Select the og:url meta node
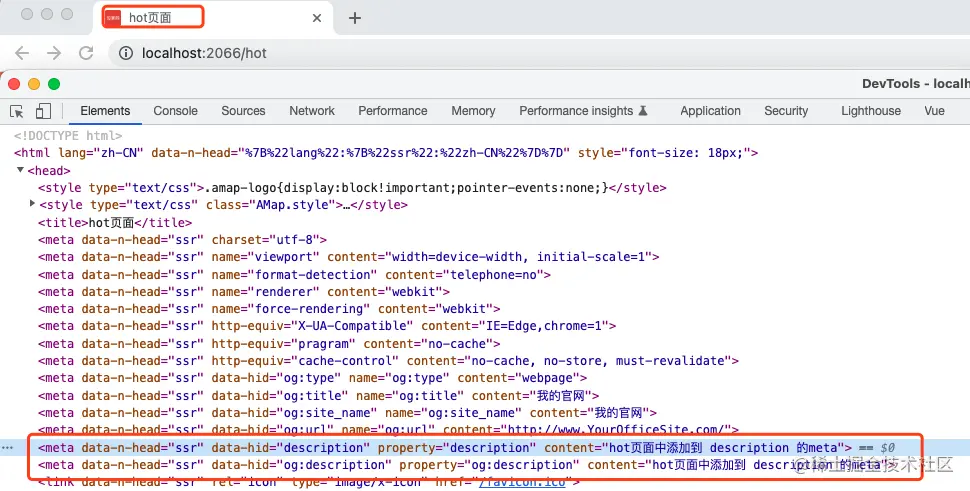 pyautogui.click(x=388, y=429)
